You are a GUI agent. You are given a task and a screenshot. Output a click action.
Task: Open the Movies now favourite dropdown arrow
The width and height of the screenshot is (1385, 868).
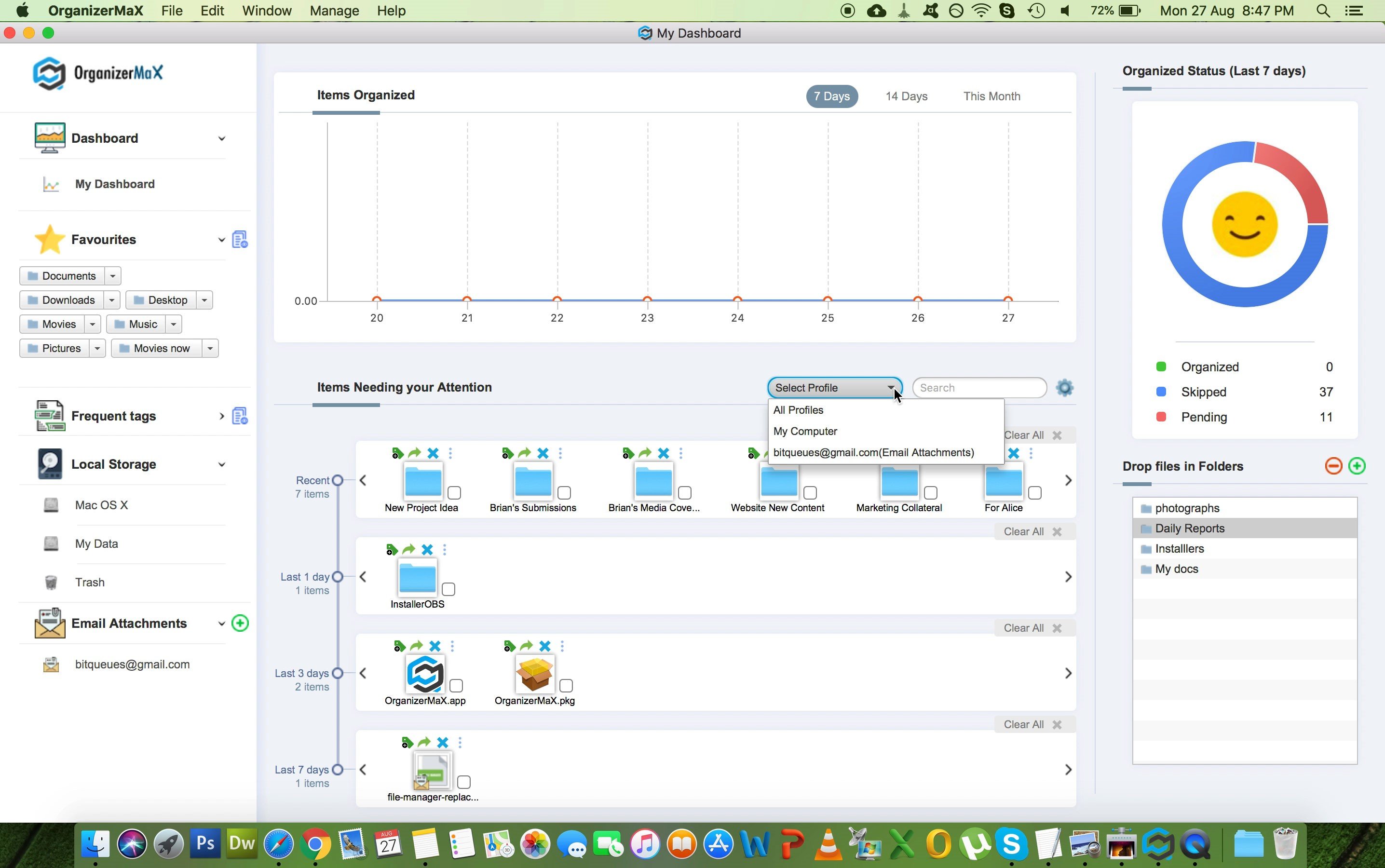click(210, 349)
